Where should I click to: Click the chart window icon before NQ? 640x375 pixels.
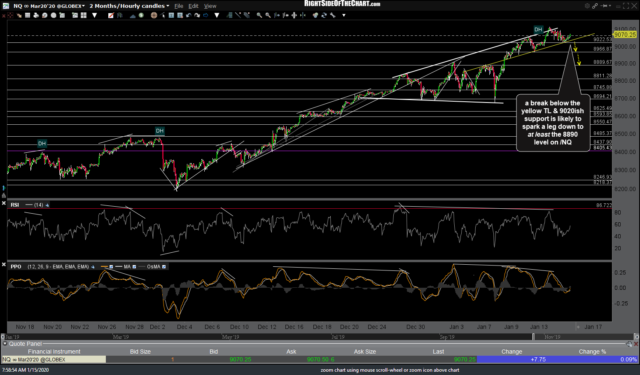click(x=6, y=6)
